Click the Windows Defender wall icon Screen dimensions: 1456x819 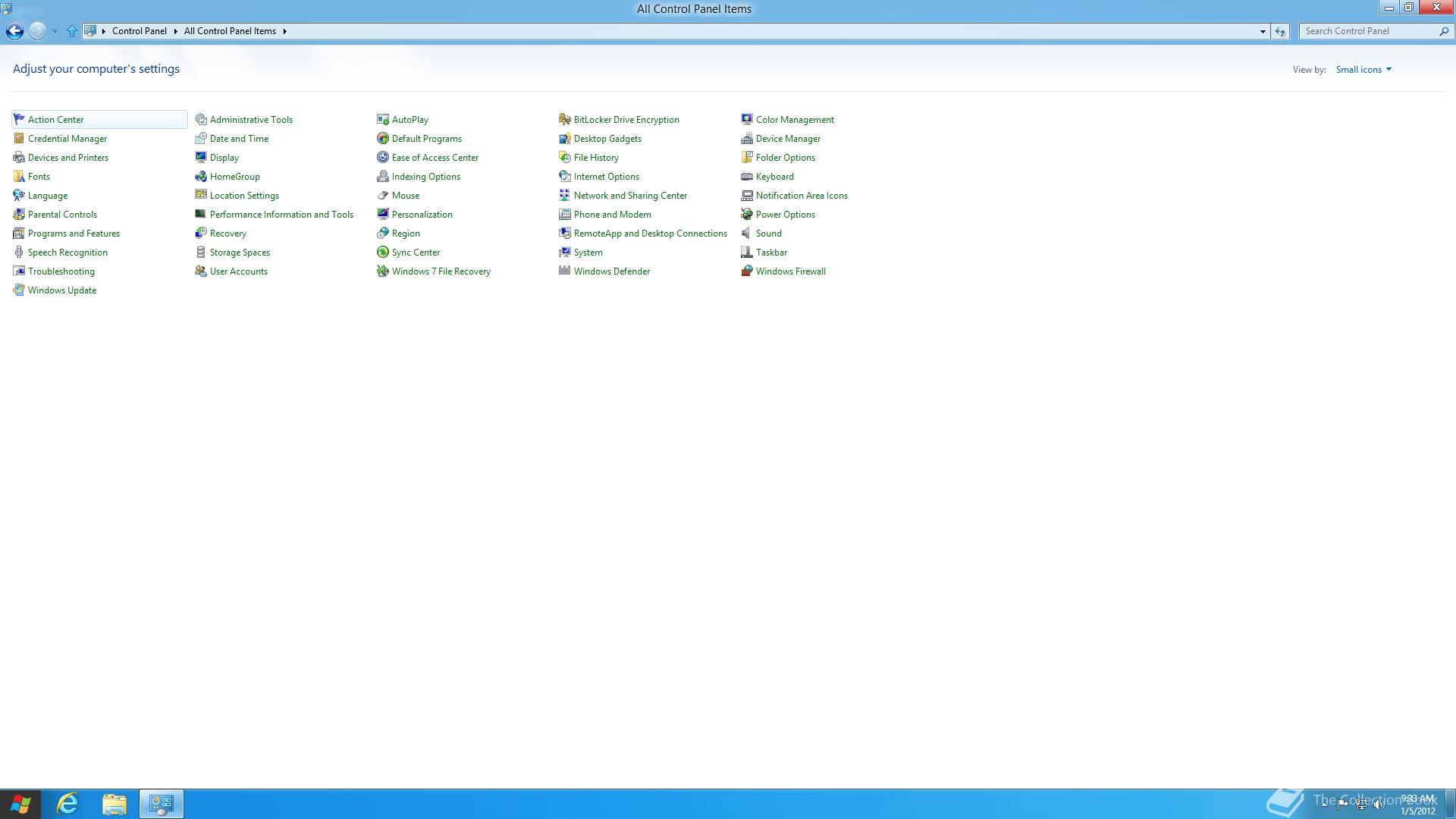point(565,271)
